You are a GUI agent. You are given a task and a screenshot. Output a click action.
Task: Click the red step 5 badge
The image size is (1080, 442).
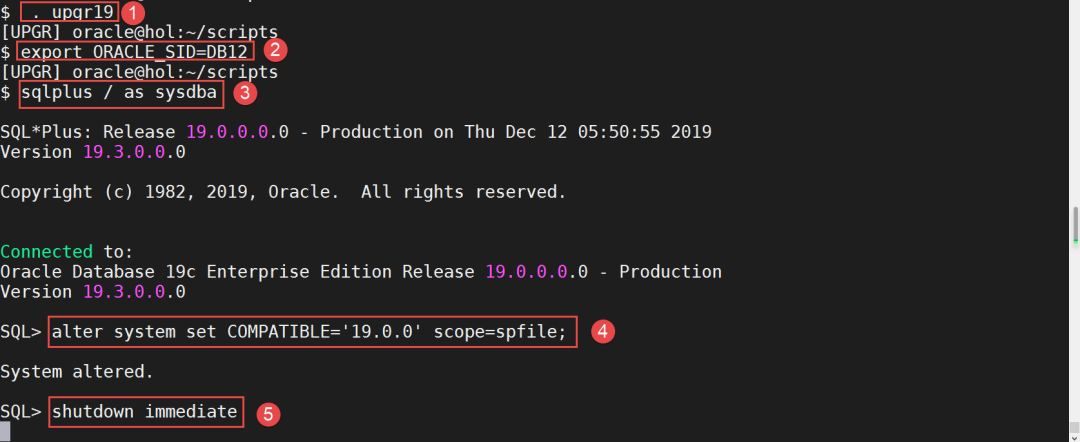[267, 413]
